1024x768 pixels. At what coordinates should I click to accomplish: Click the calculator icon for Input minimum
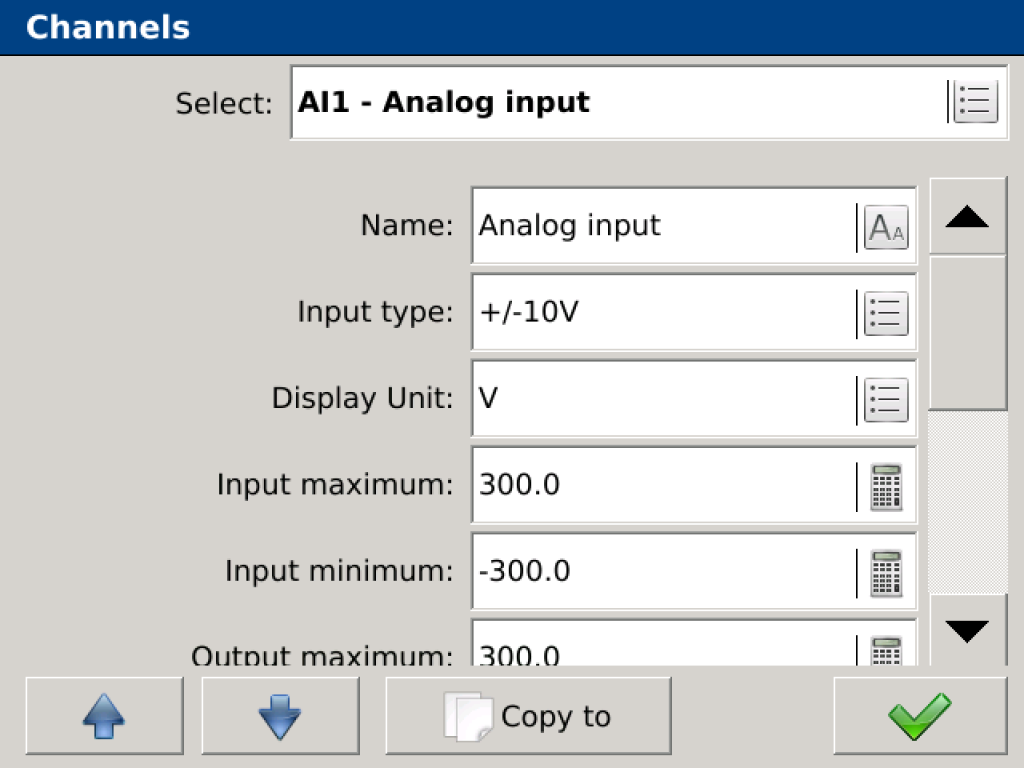[x=886, y=572]
